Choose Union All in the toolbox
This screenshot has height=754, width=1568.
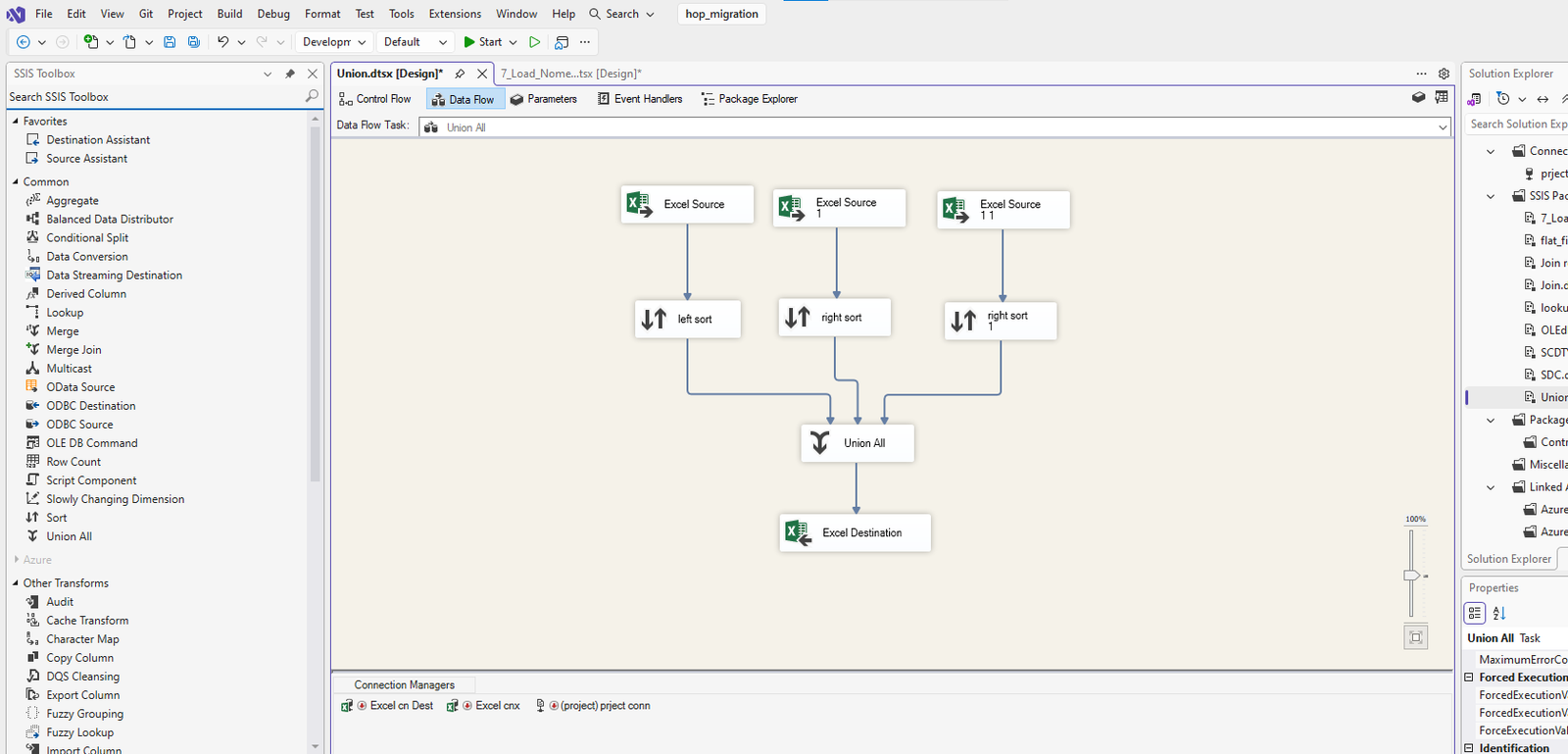click(x=69, y=535)
